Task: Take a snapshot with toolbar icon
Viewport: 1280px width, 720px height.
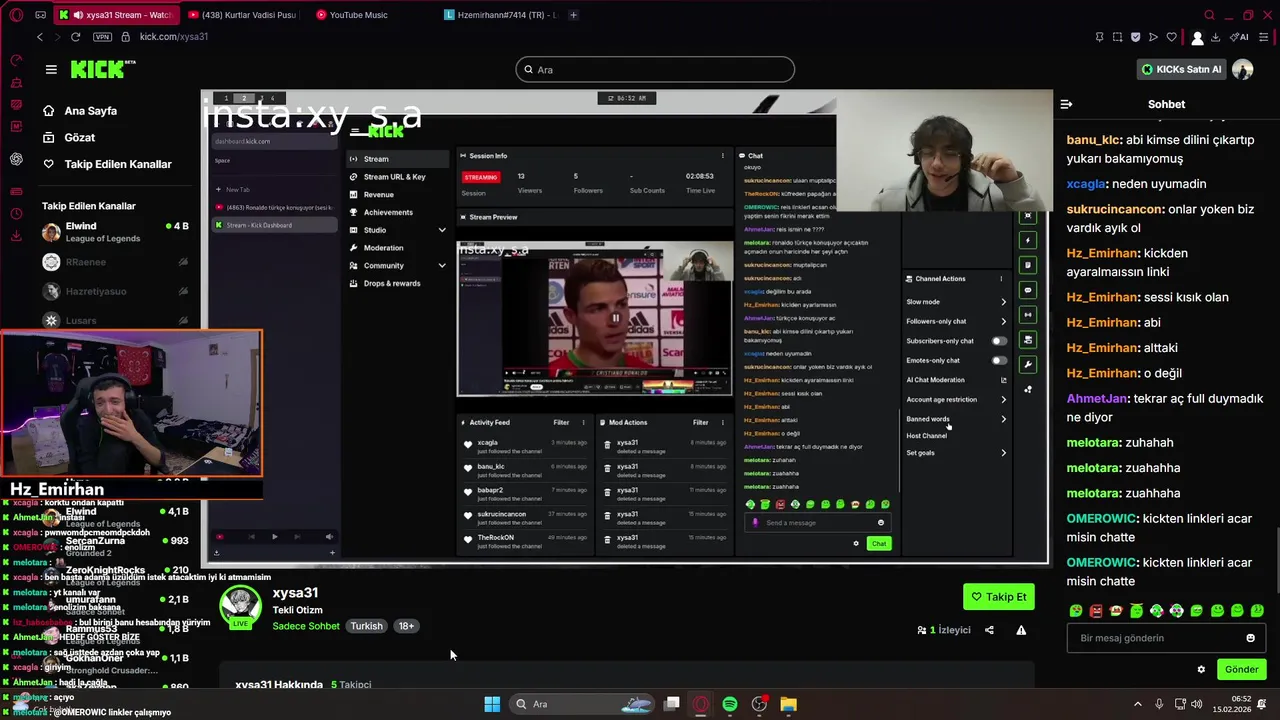Action: 1117,37
